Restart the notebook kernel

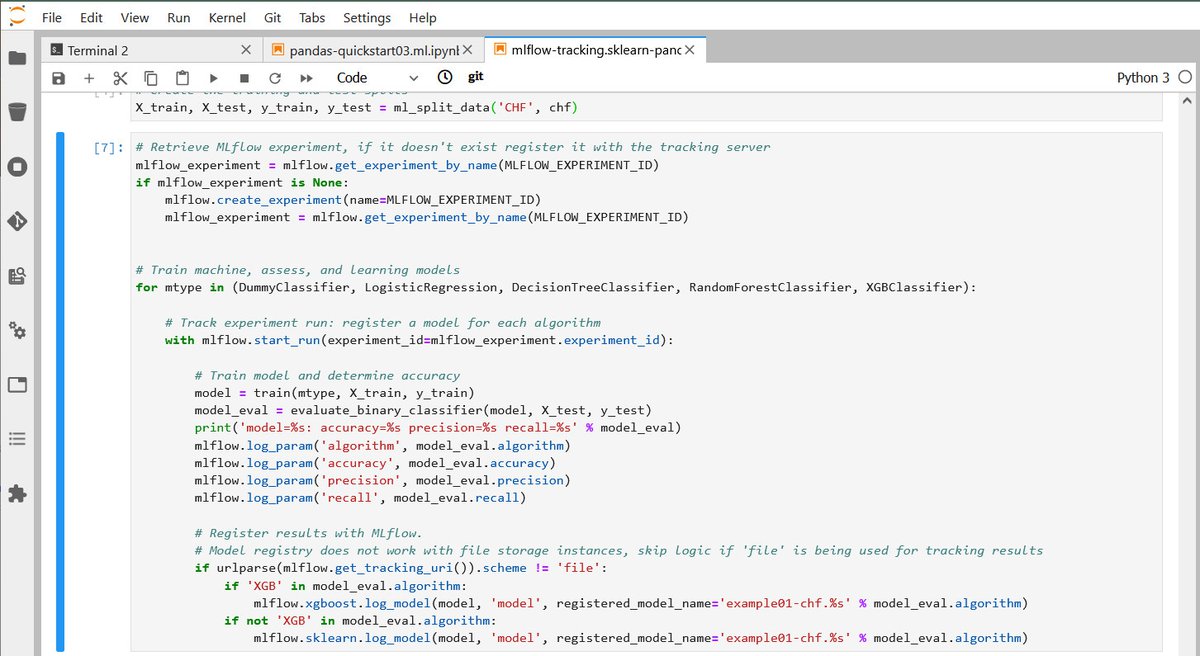274,77
